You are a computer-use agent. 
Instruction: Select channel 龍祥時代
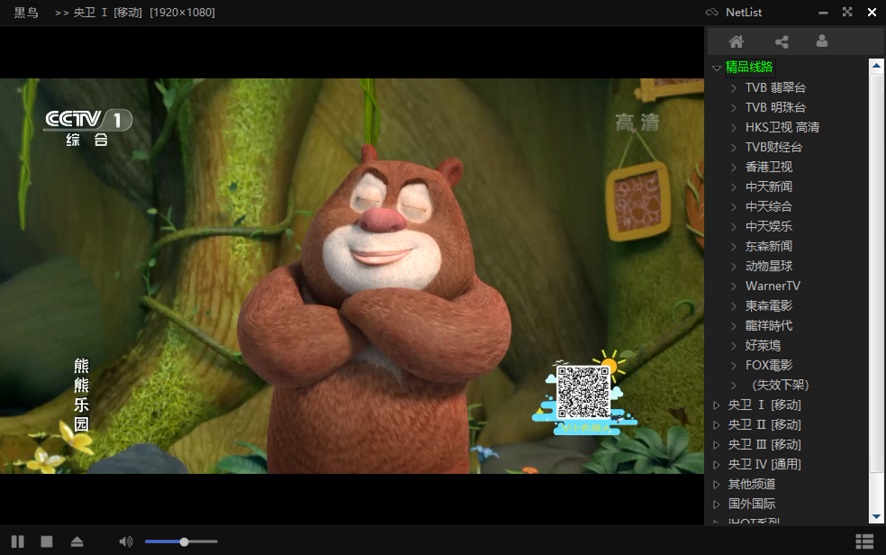tap(768, 326)
